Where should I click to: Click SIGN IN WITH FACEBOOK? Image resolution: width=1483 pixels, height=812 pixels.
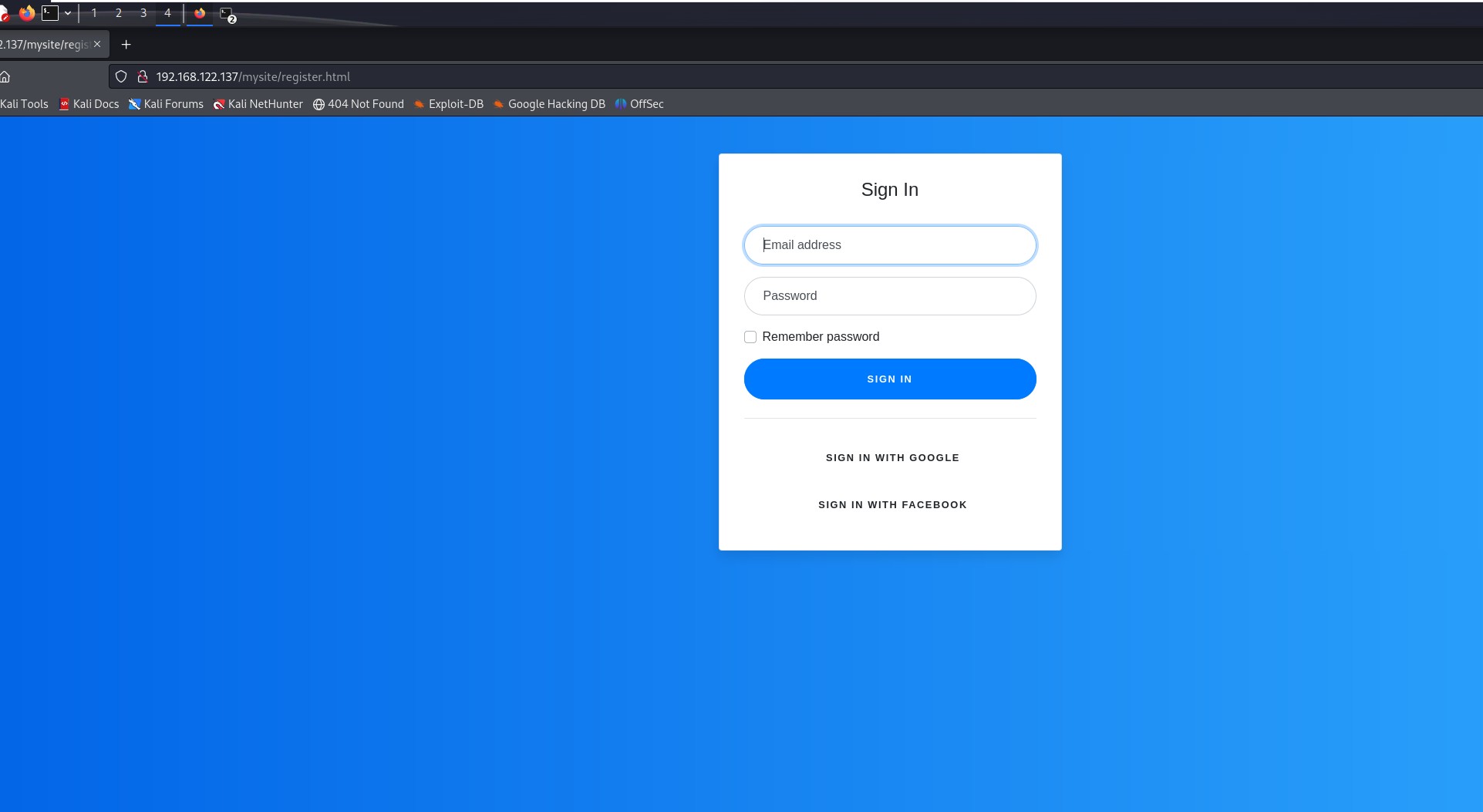point(892,505)
